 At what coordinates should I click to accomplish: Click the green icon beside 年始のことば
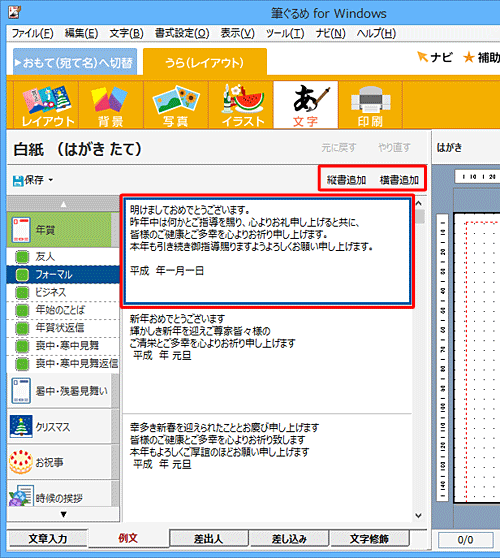[22, 310]
